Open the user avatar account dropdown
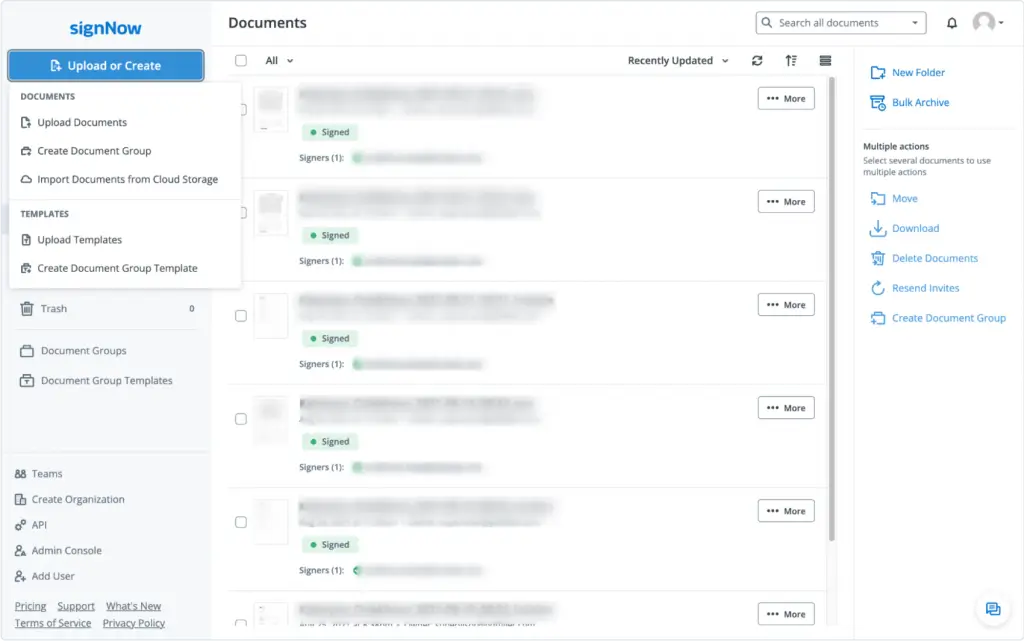This screenshot has height=641, width=1024. click(988, 23)
